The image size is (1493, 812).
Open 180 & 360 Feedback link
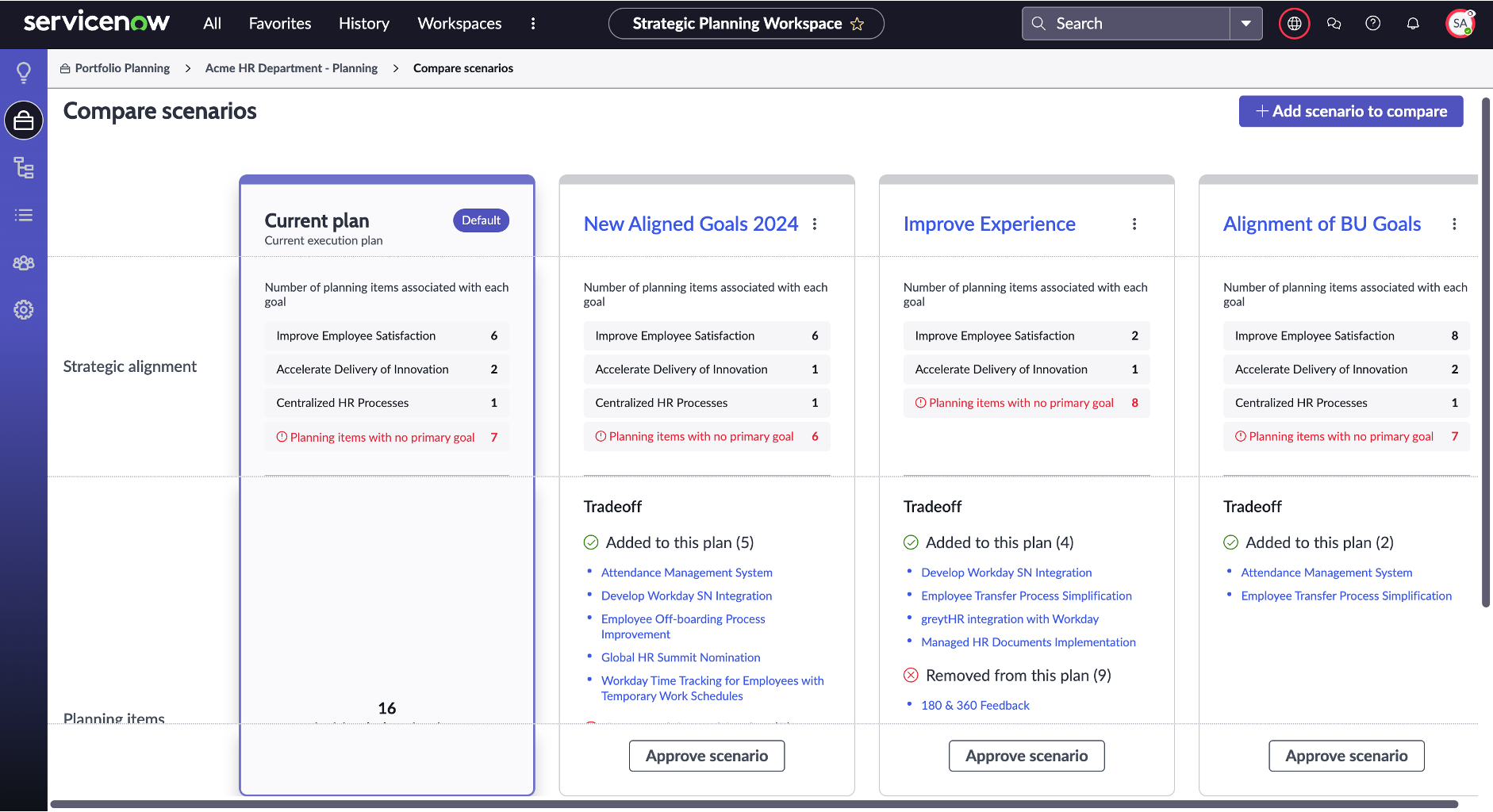[x=975, y=705]
